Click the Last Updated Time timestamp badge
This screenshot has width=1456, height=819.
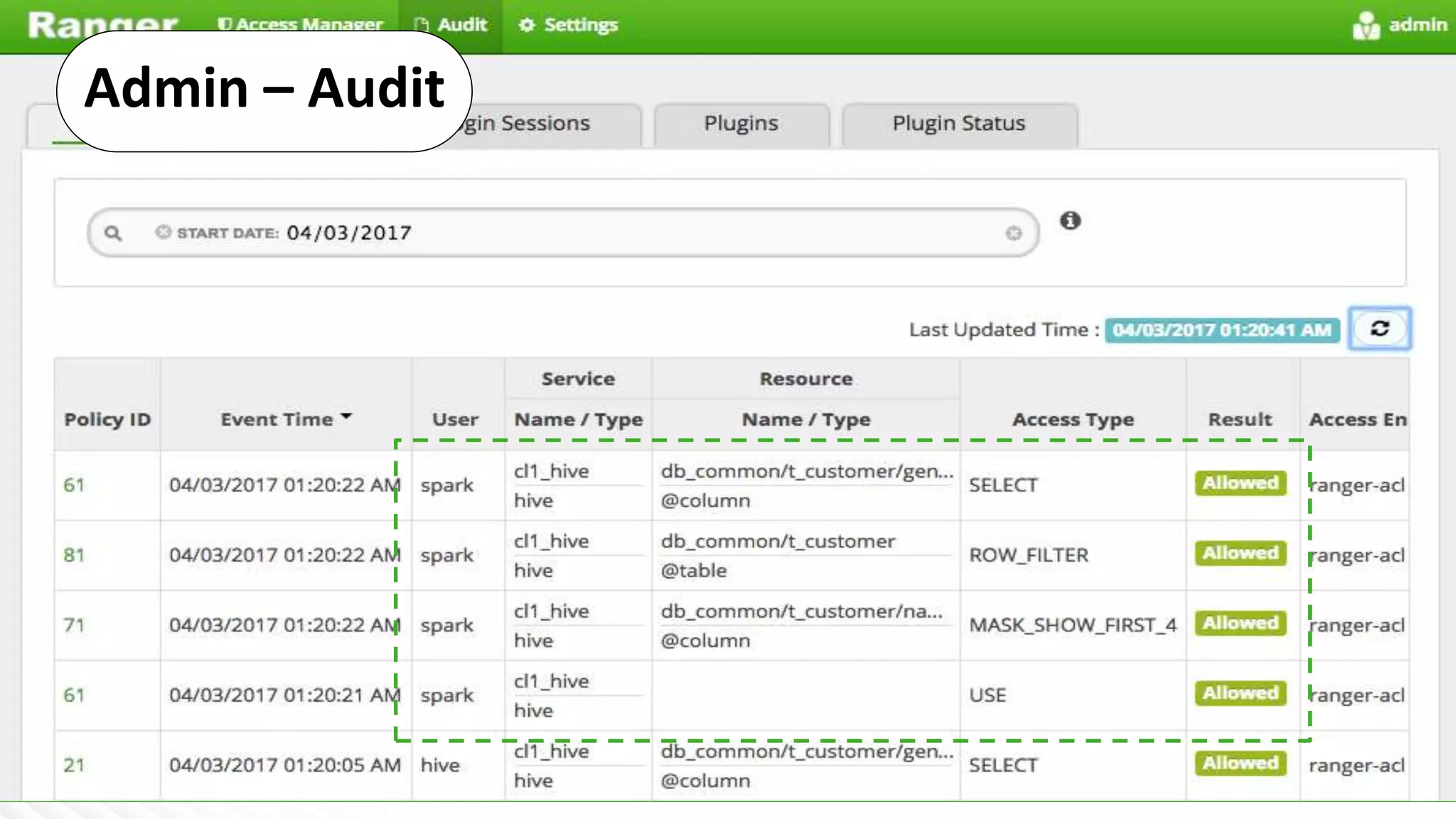[1222, 330]
